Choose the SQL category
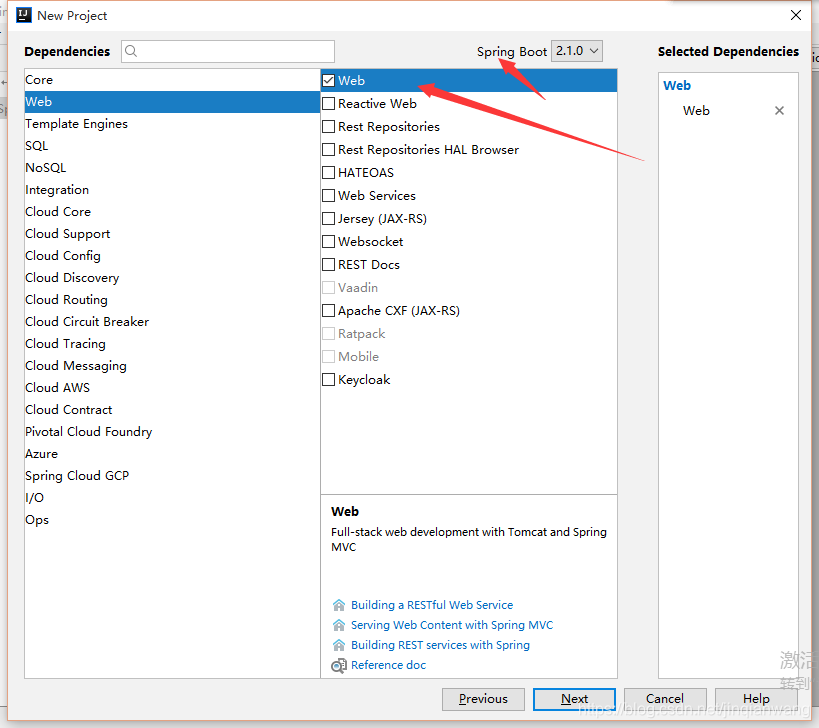This screenshot has height=728, width=819. pyautogui.click(x=172, y=146)
